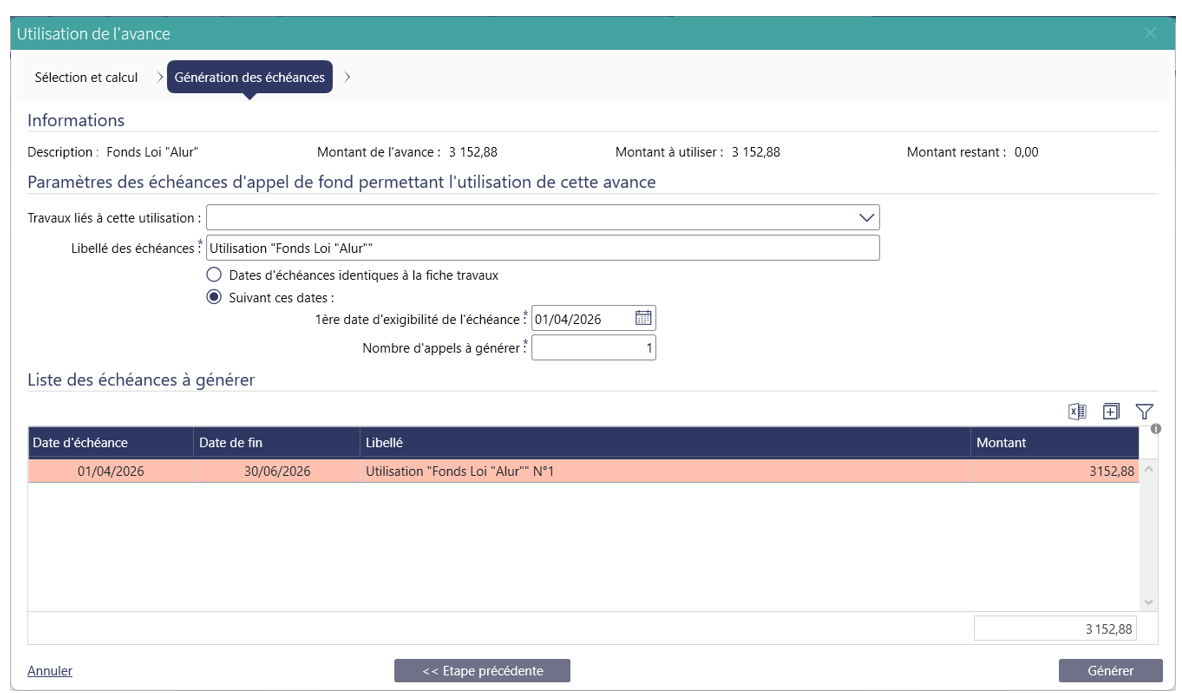Select the 'Suivant ces dates' radio option

[213, 297]
